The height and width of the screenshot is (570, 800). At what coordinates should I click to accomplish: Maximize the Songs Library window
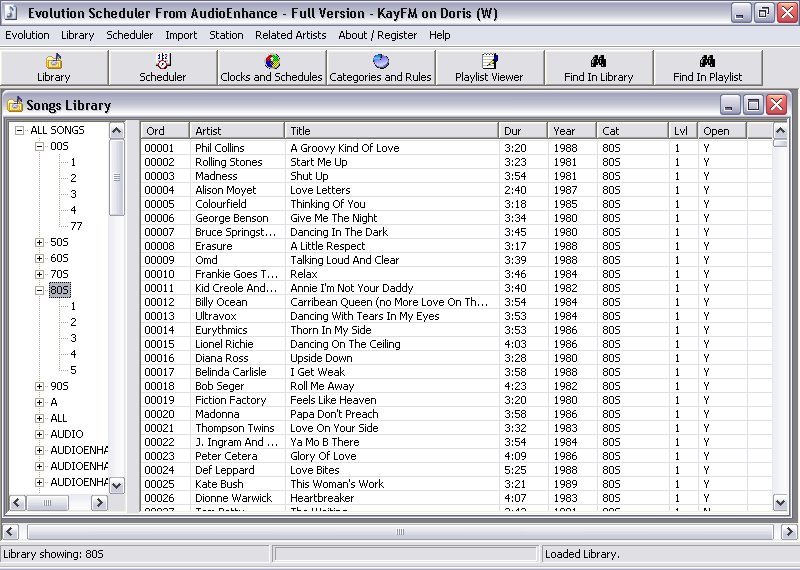tap(753, 105)
